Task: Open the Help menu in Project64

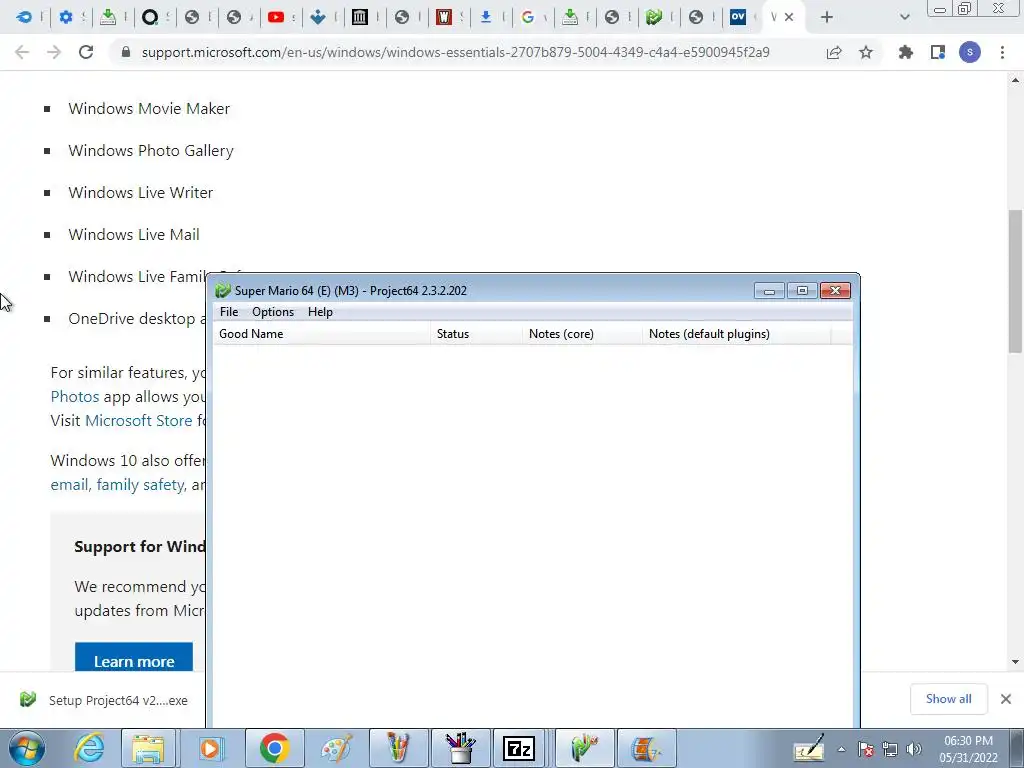Action: click(320, 312)
